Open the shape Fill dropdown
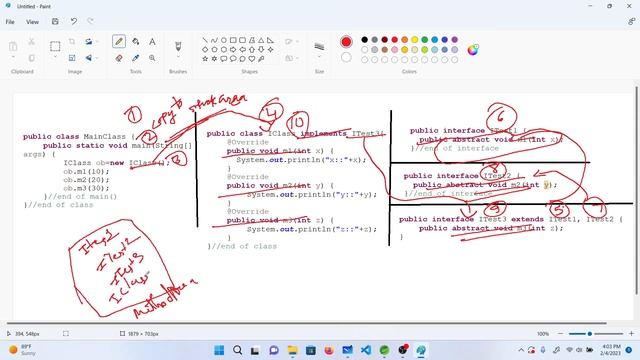The image size is (640, 360). [x=291, y=58]
